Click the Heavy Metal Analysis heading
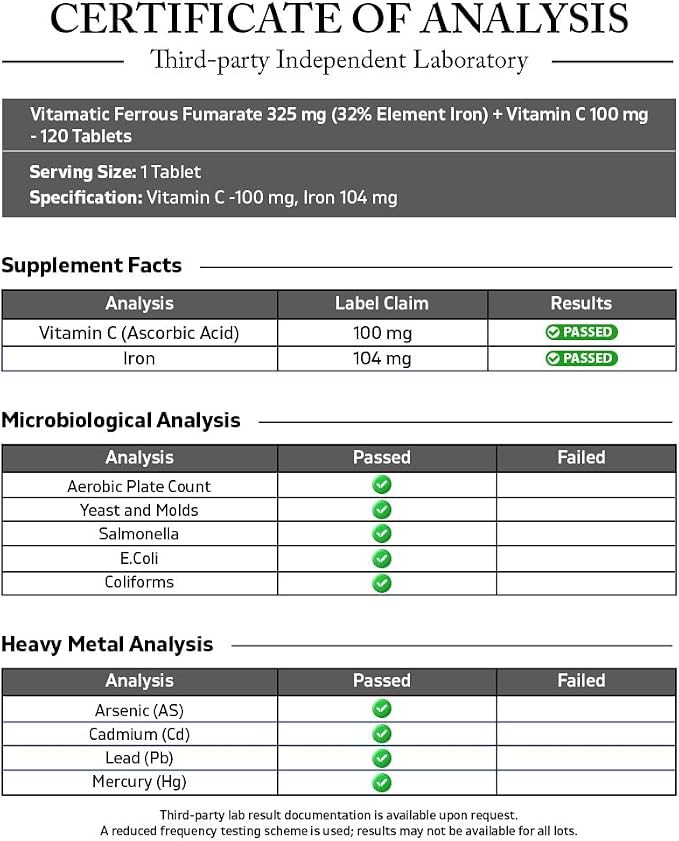Image resolution: width=679 pixels, height=841 pixels. [107, 644]
